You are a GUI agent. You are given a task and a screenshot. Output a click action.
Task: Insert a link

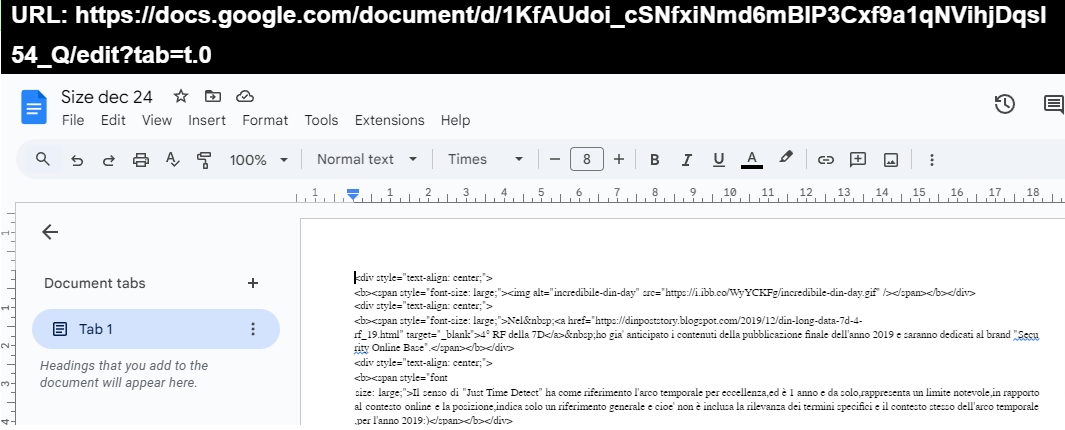click(825, 160)
